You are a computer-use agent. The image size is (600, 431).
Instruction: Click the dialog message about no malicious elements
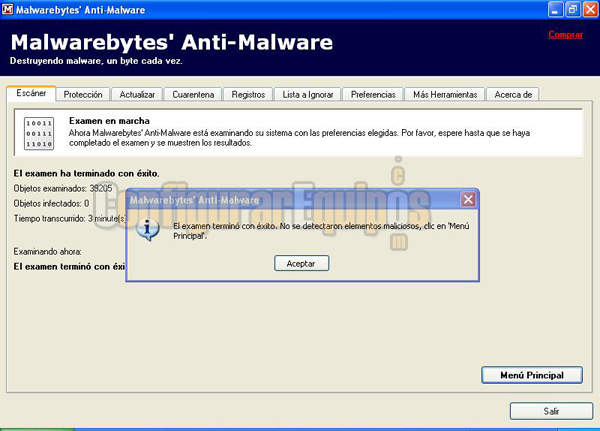tap(321, 231)
